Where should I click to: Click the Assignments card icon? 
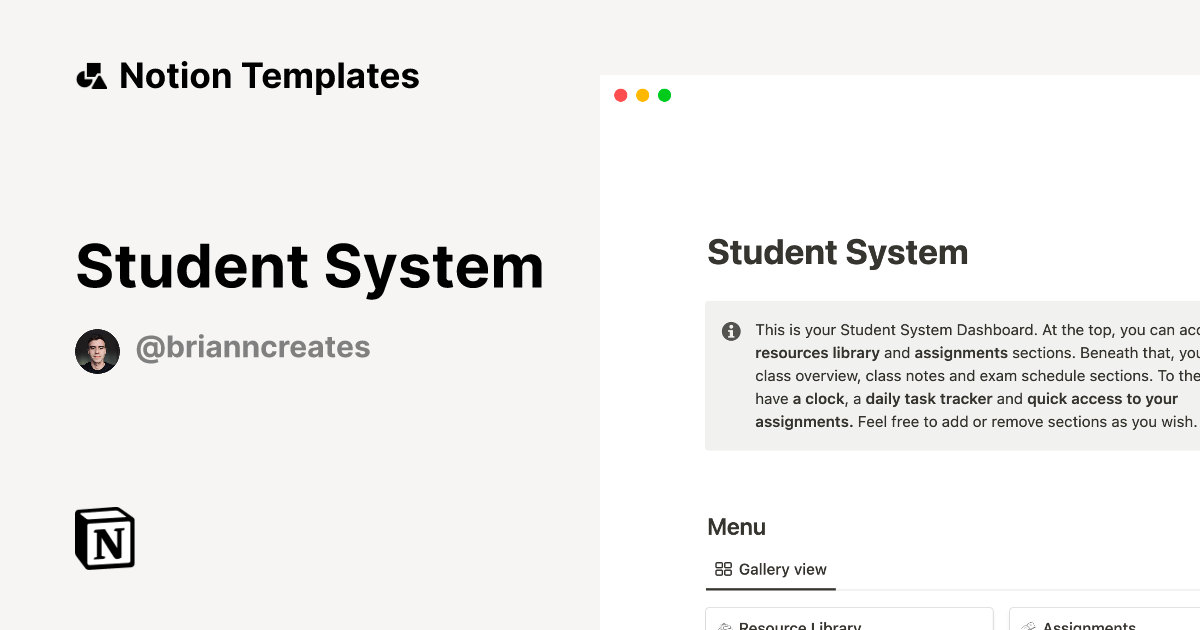click(1029, 626)
